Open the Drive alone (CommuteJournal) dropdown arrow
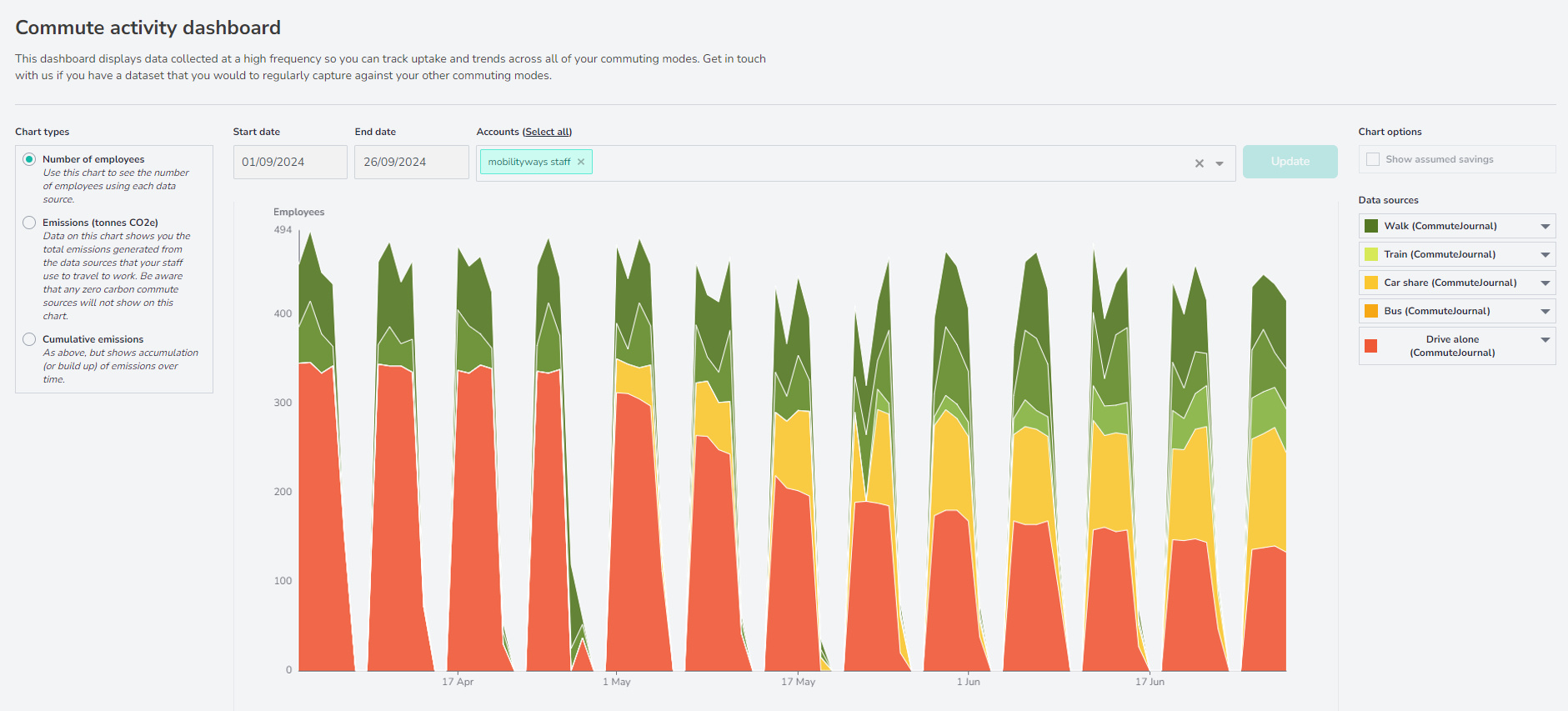 click(1545, 339)
